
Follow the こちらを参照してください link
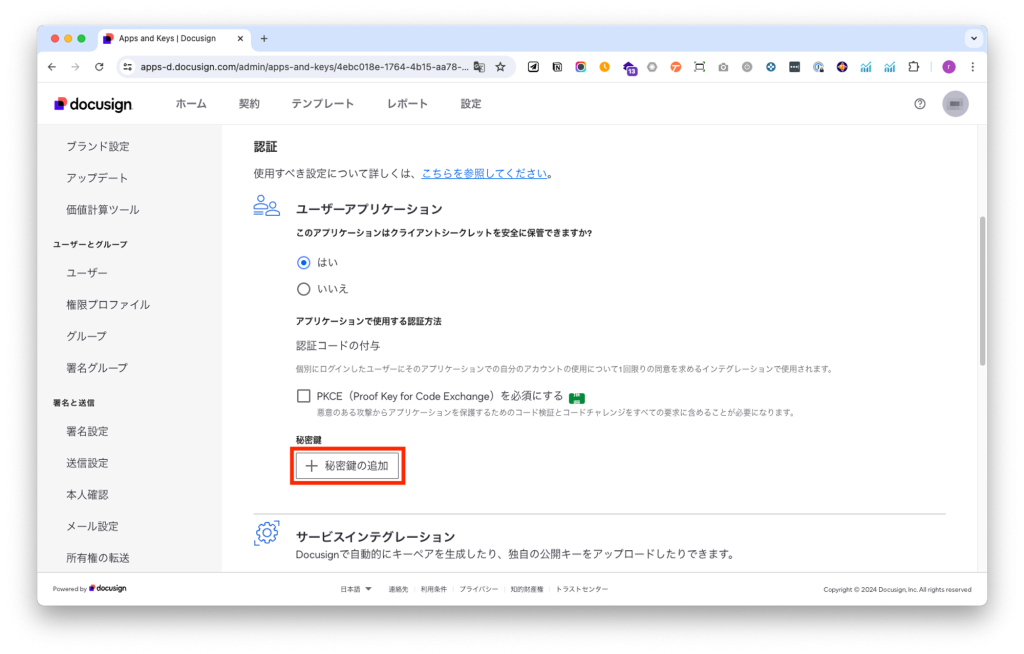coord(484,173)
